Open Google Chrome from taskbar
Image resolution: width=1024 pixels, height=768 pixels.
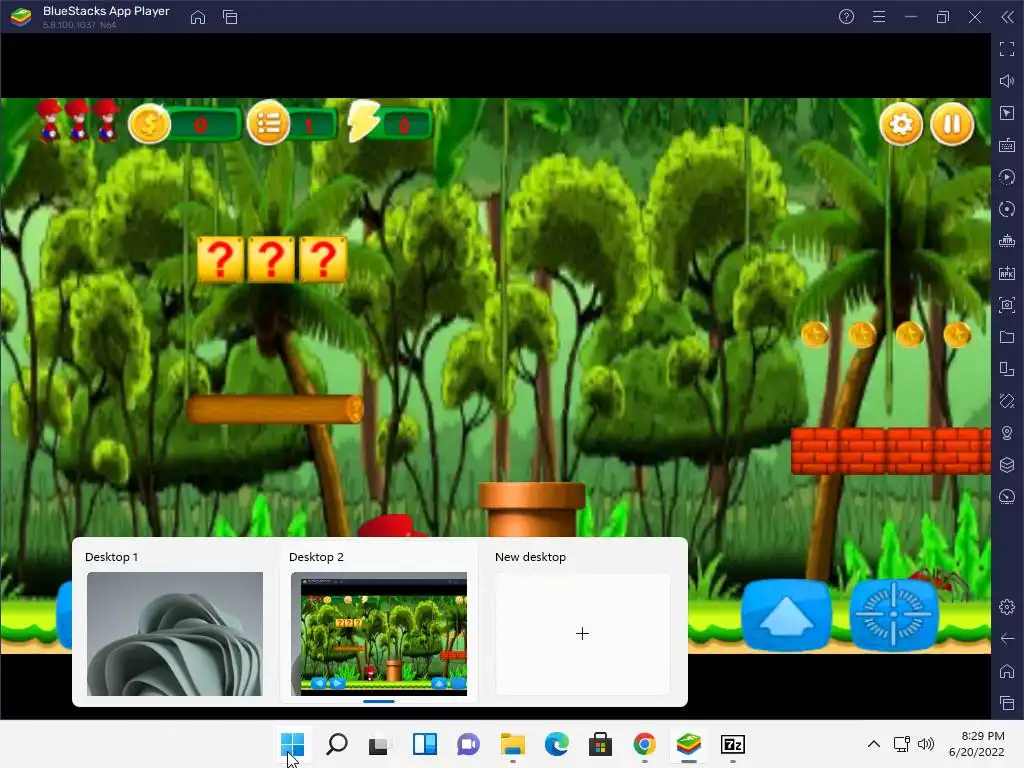pos(645,744)
